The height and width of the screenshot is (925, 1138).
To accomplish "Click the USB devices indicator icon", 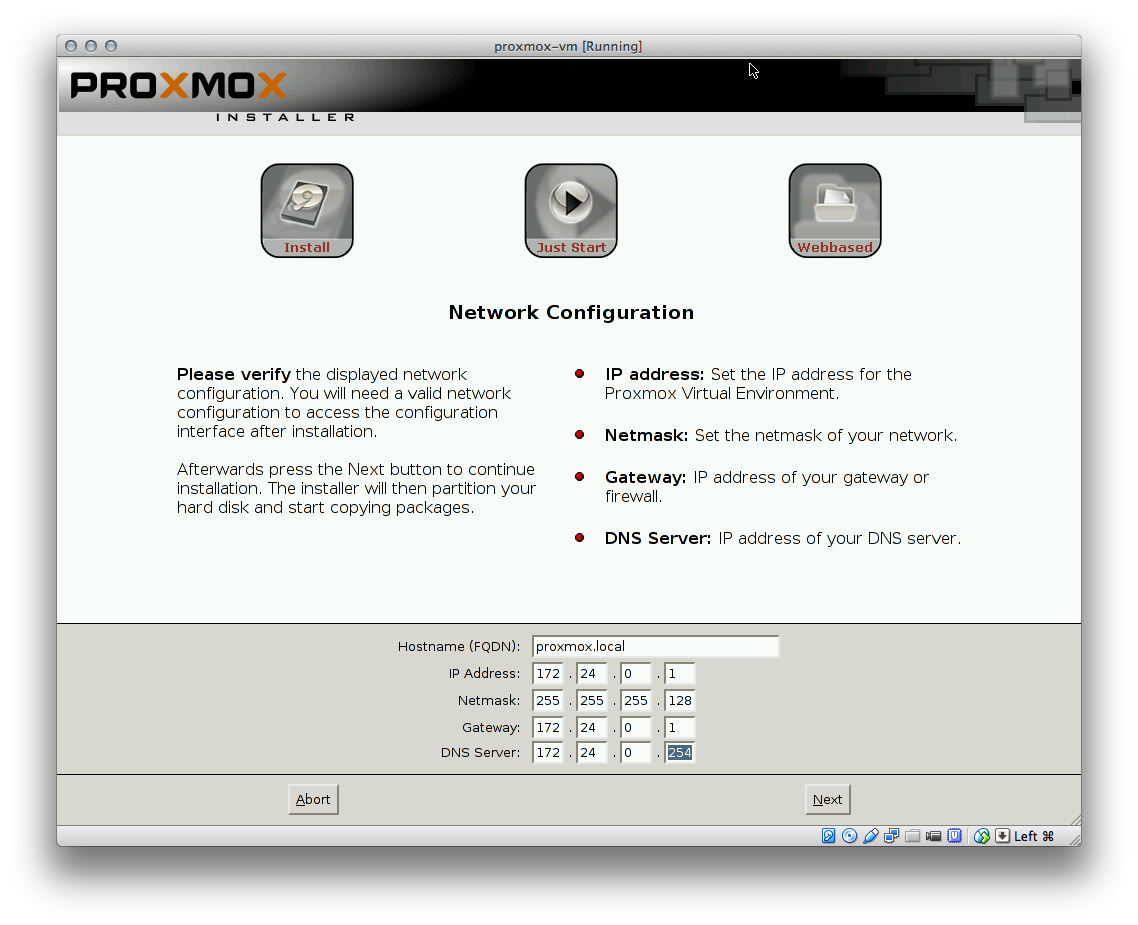I will [x=870, y=836].
